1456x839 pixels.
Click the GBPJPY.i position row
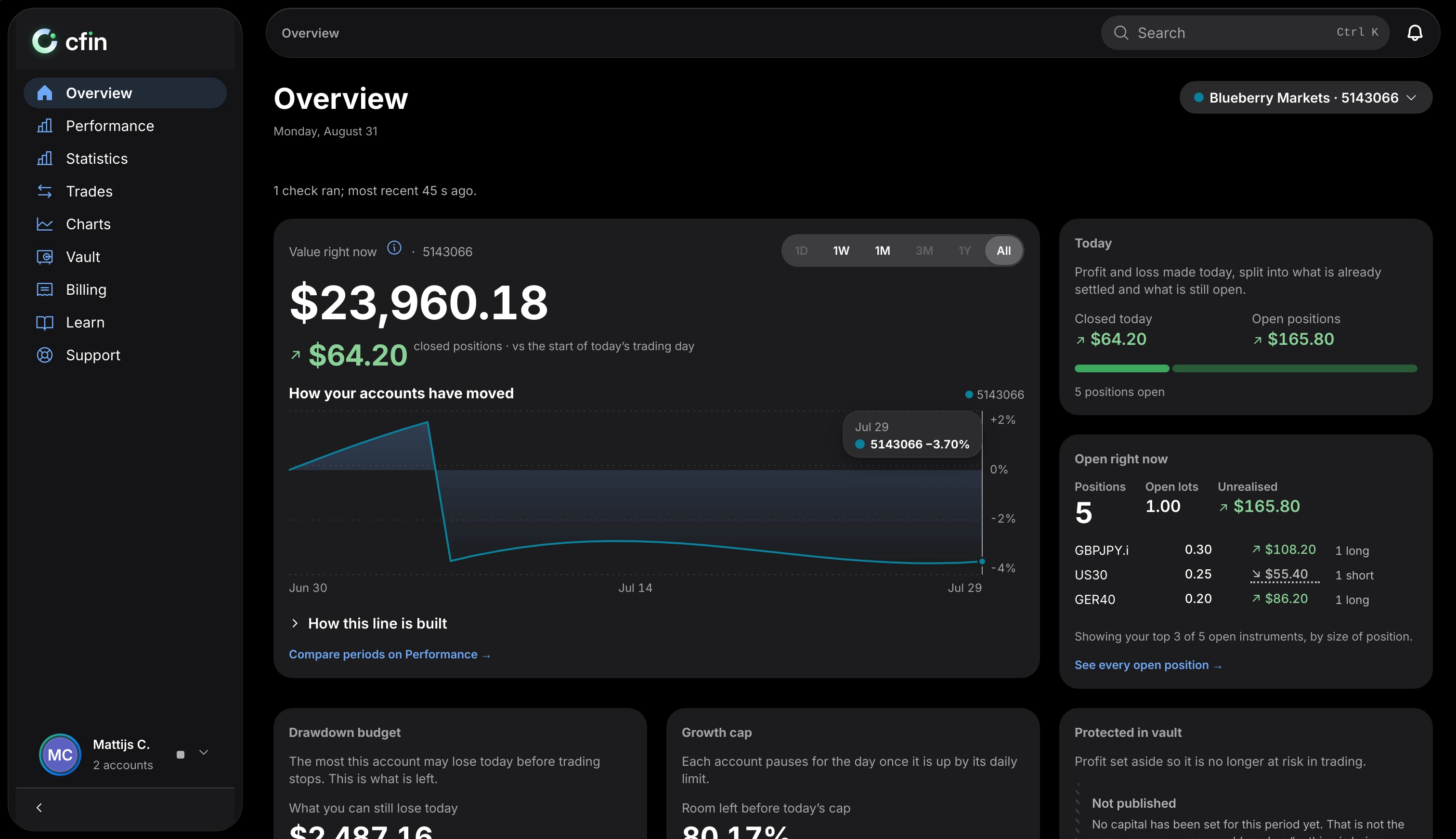point(1245,551)
